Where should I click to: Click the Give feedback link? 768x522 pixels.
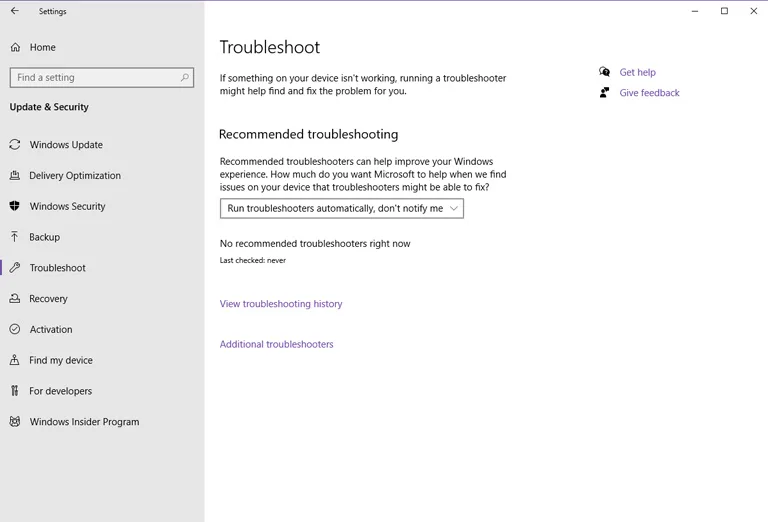coord(649,93)
